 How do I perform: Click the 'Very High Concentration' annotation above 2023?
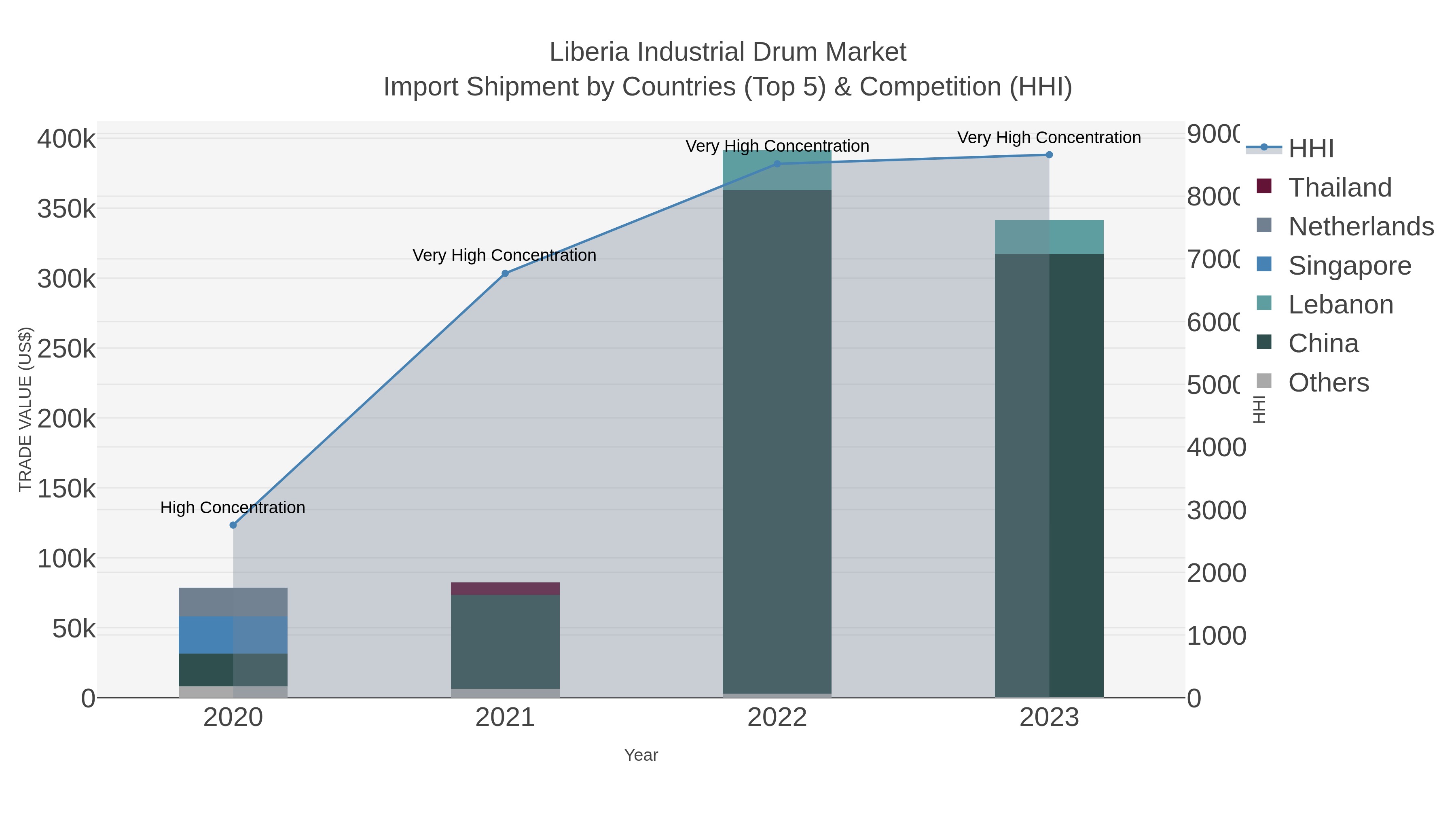(x=1049, y=138)
